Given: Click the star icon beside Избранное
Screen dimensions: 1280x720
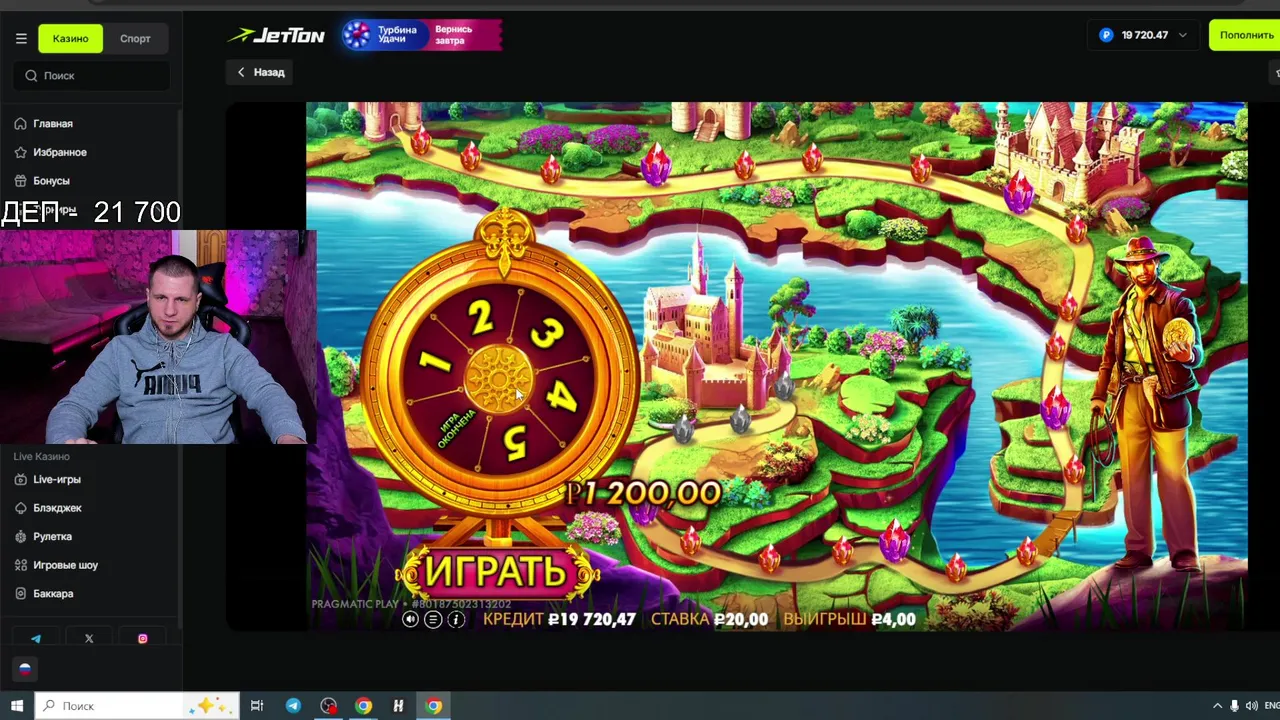Looking at the screenshot, I should tap(20, 152).
